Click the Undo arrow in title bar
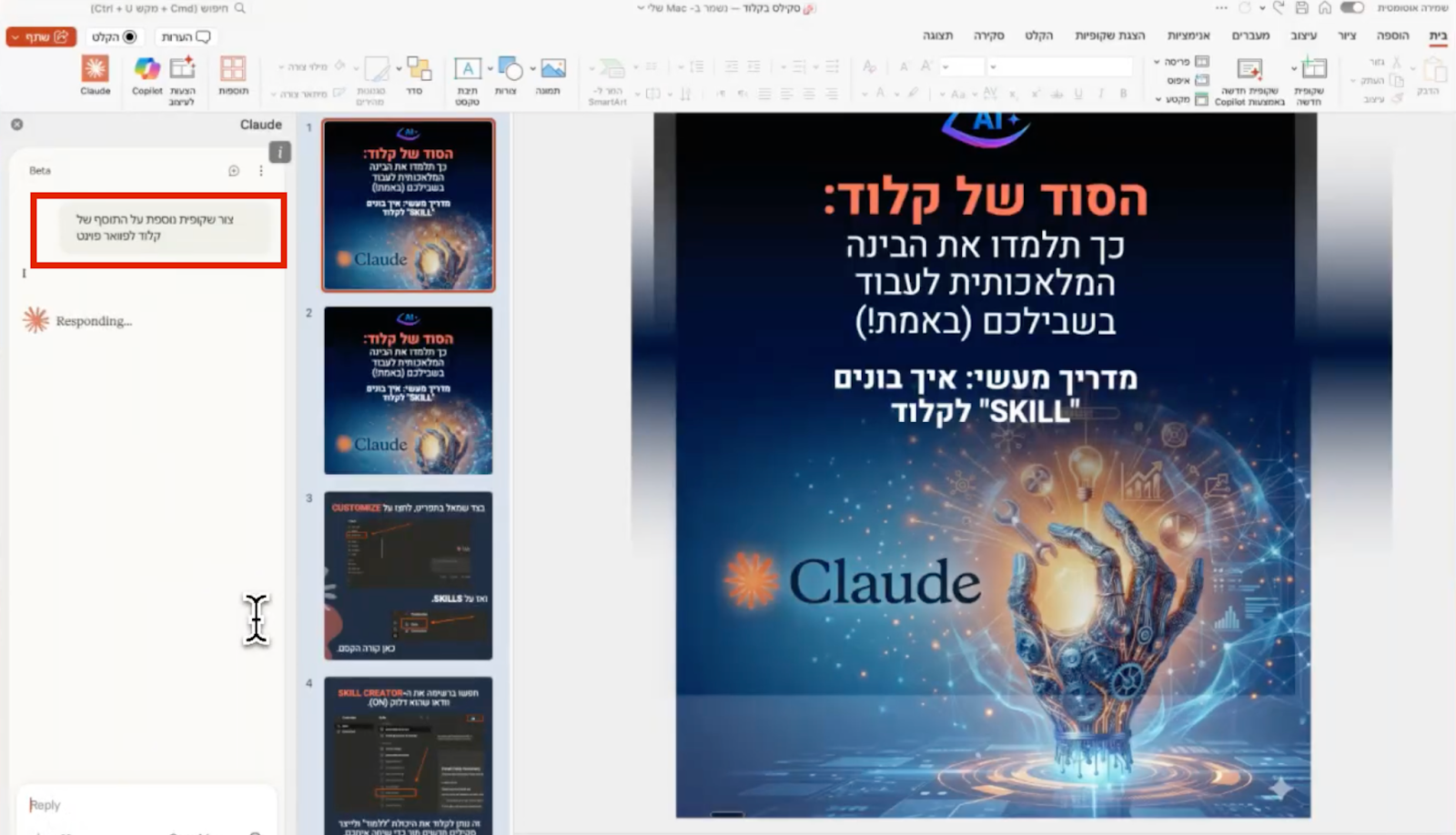This screenshot has height=835, width=1456. (x=1279, y=7)
